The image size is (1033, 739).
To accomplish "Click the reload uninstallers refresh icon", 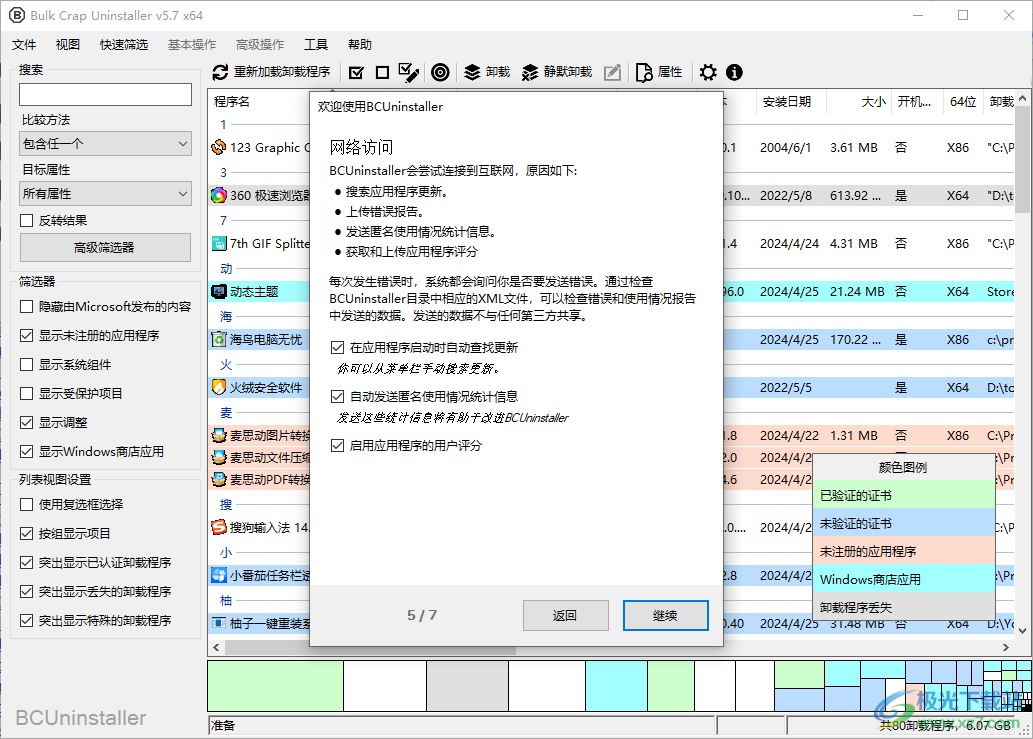I will [219, 72].
